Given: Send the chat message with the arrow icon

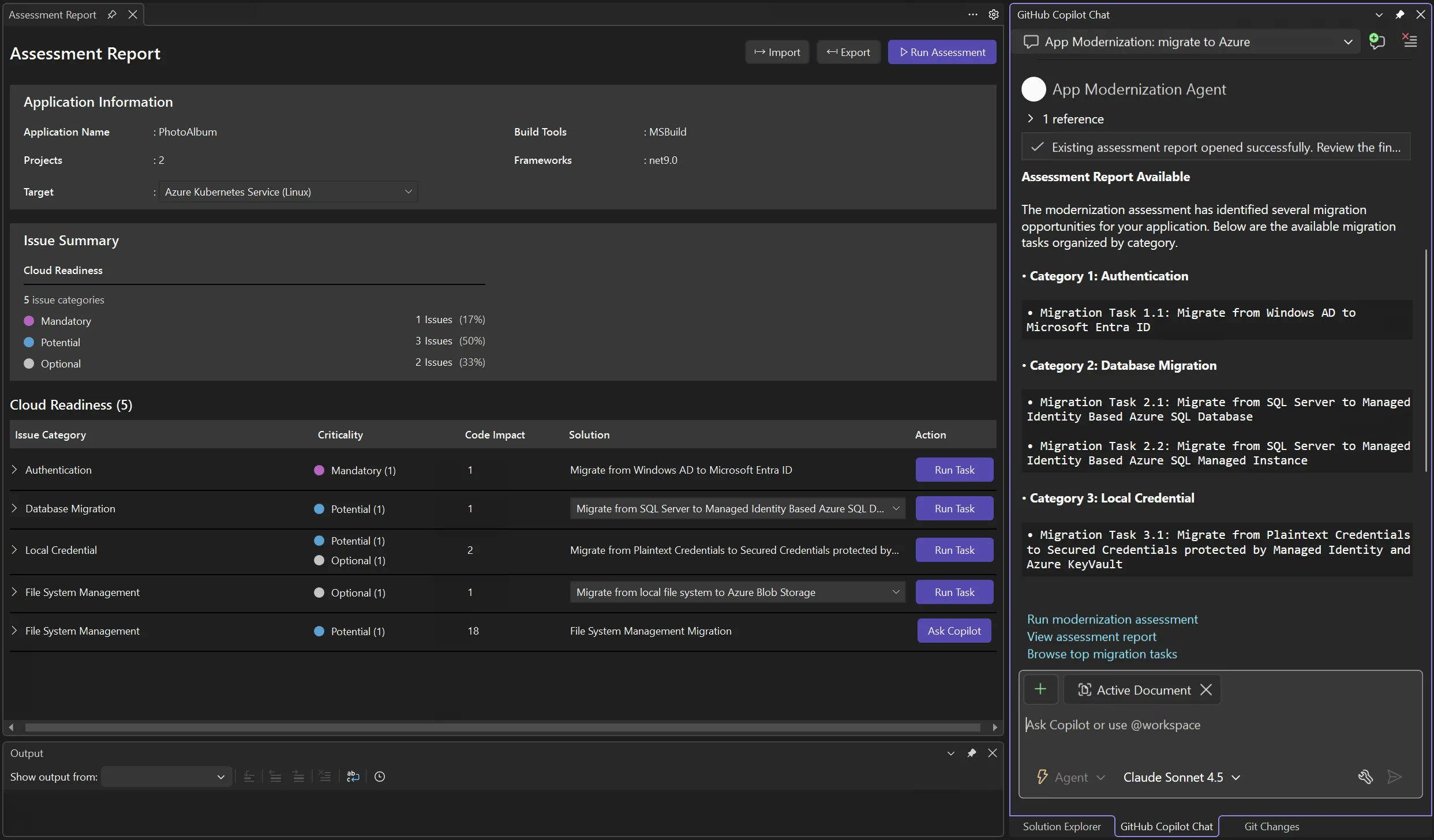Looking at the screenshot, I should pyautogui.click(x=1394, y=777).
